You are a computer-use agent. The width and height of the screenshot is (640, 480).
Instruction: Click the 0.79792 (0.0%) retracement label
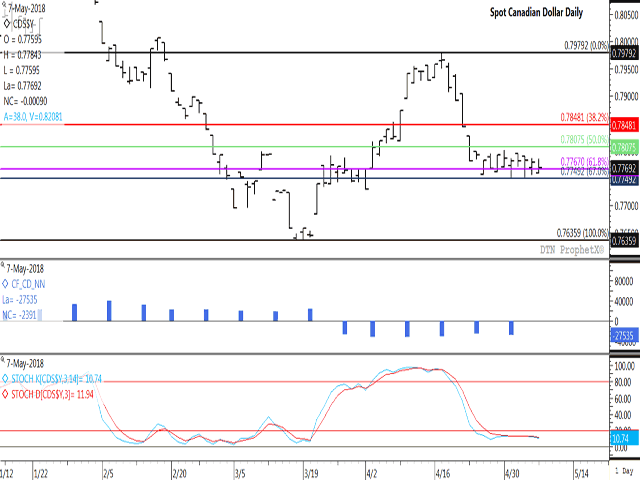pyautogui.click(x=586, y=45)
